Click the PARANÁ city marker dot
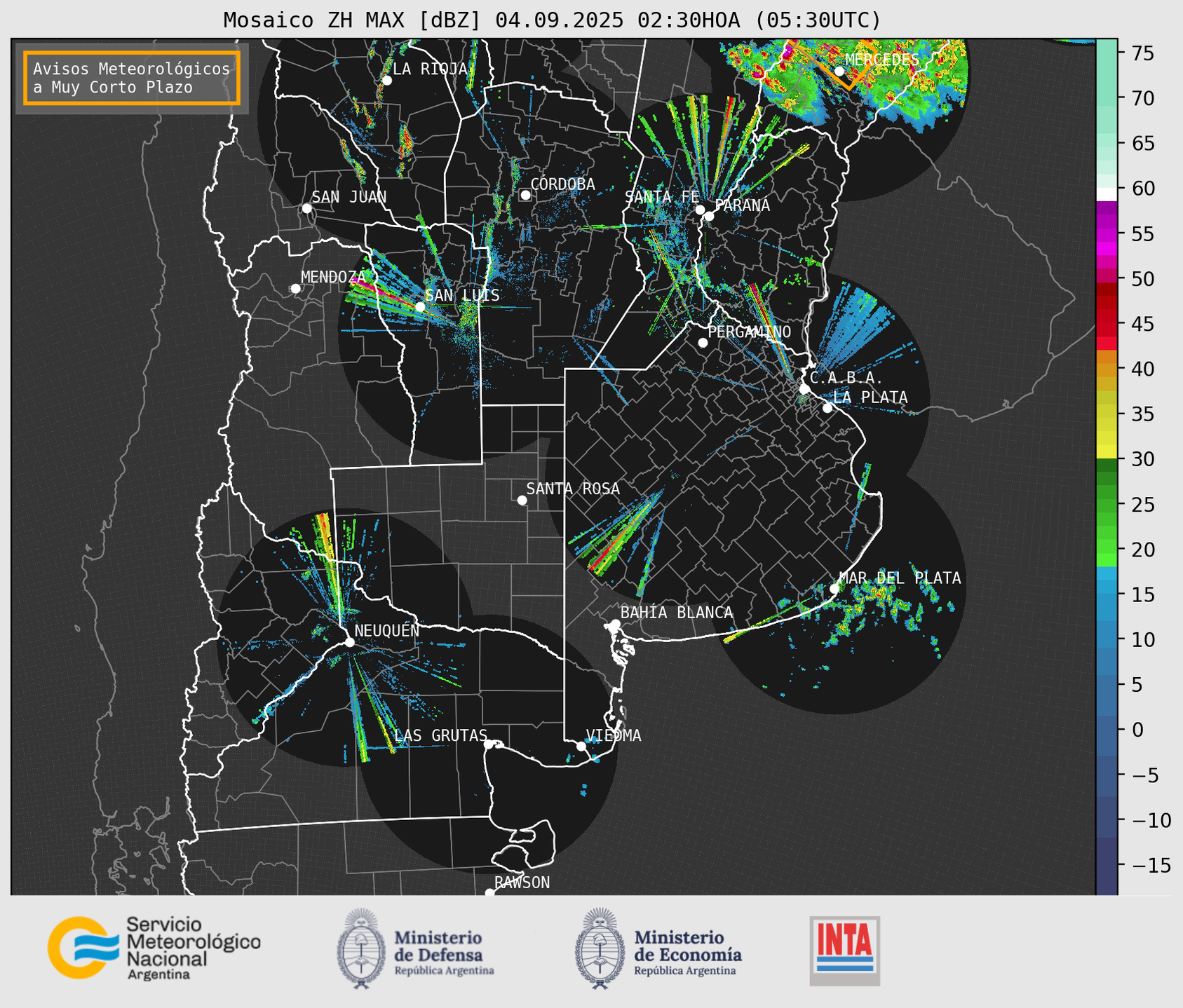Screen dimensions: 1183x1008 (x=709, y=216)
